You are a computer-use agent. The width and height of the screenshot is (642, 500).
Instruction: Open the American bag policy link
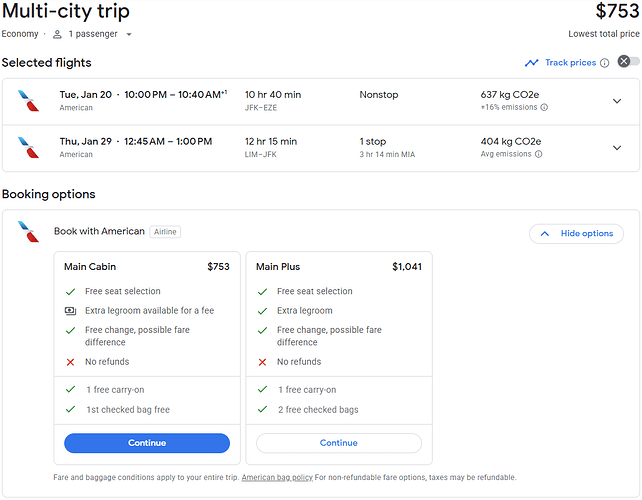pyautogui.click(x=277, y=478)
